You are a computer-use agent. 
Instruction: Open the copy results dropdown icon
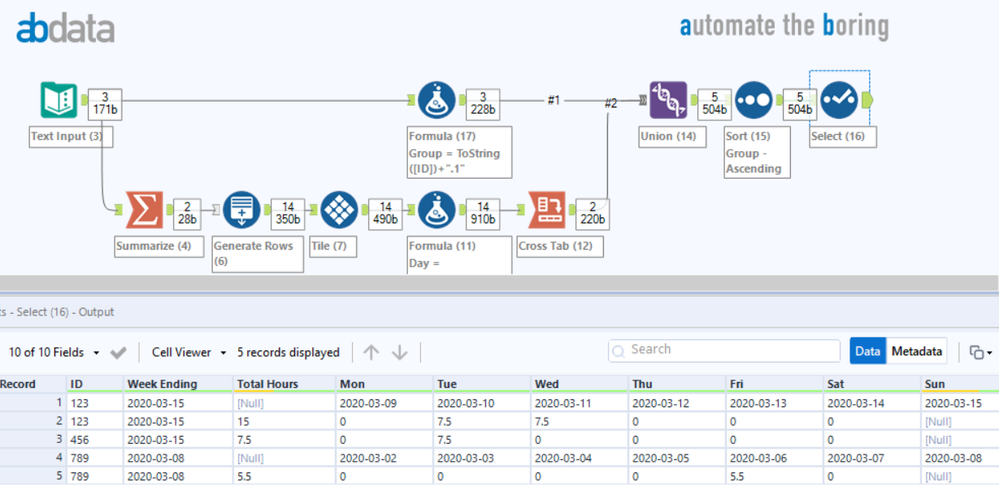[981, 352]
